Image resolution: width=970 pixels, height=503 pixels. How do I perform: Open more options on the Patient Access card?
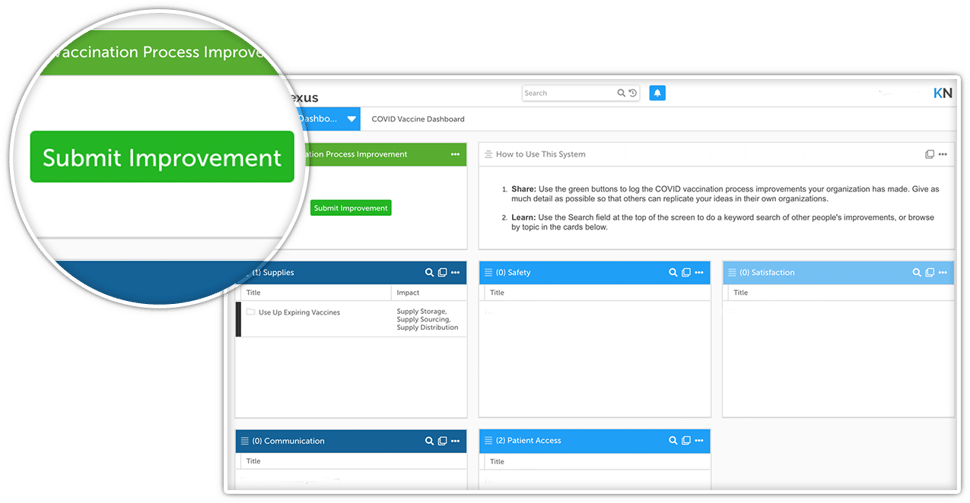coord(699,441)
